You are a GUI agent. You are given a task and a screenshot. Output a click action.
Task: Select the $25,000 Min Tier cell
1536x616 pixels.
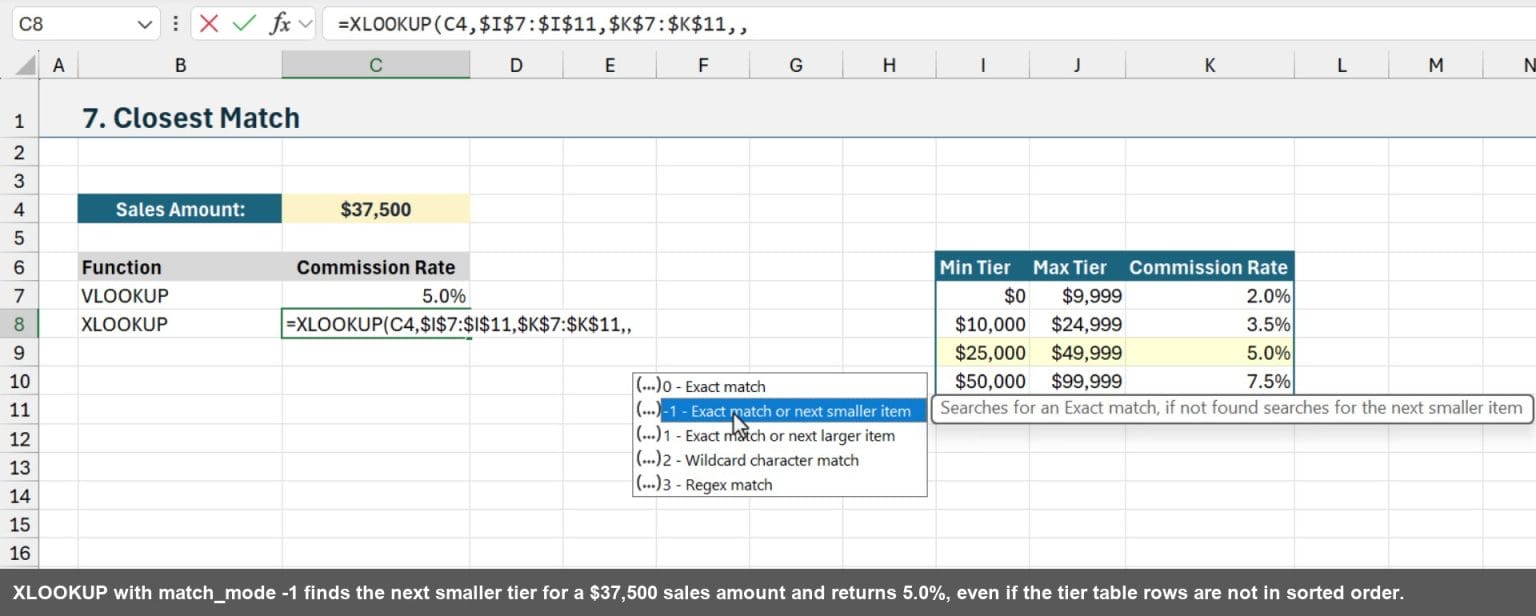[982, 353]
